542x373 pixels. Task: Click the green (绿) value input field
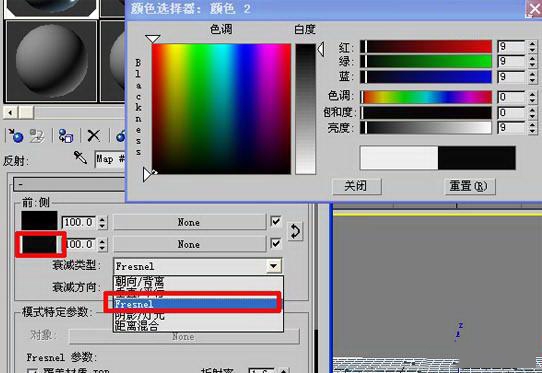point(511,62)
